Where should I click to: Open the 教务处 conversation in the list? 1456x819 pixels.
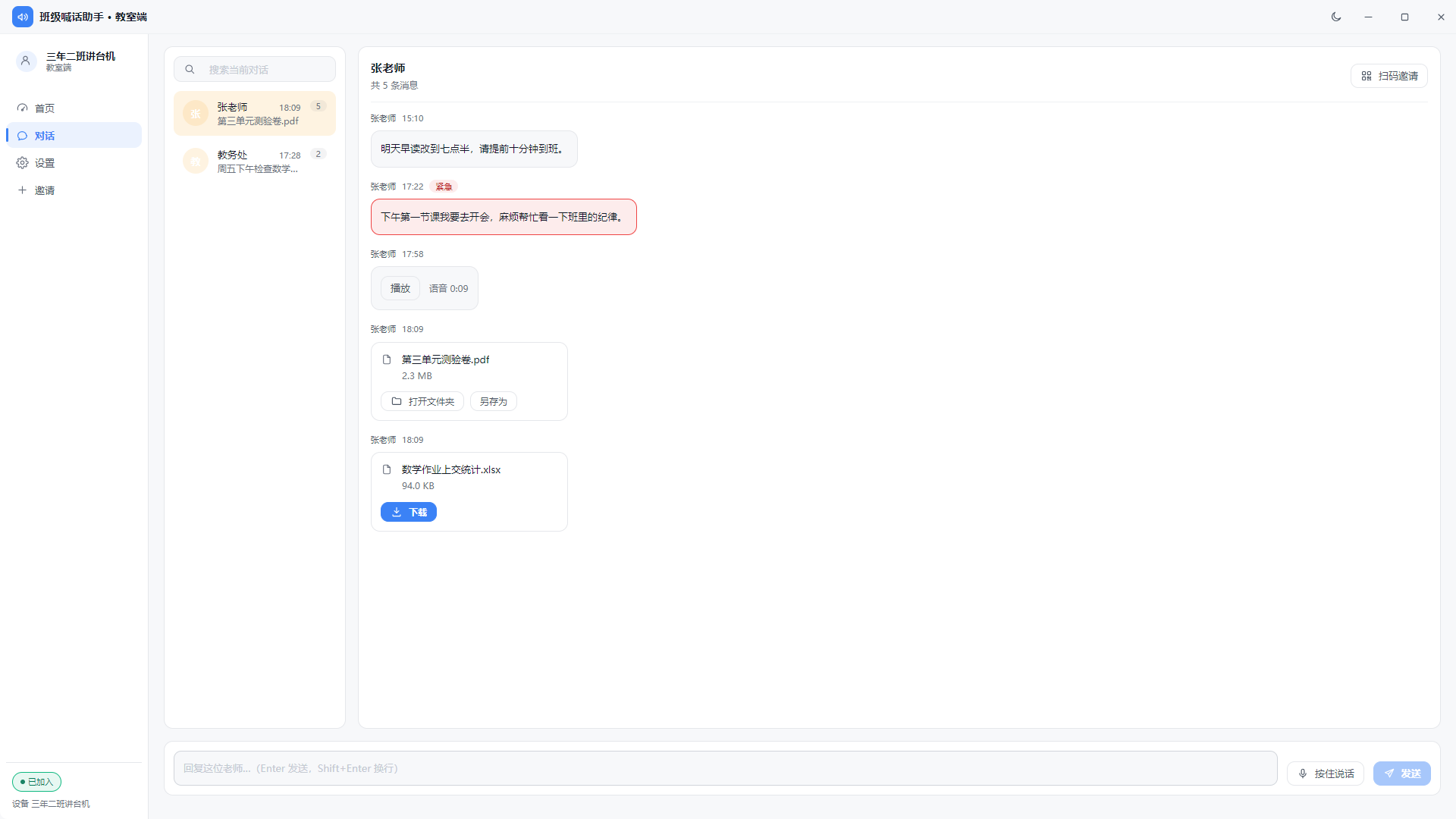[x=255, y=161]
